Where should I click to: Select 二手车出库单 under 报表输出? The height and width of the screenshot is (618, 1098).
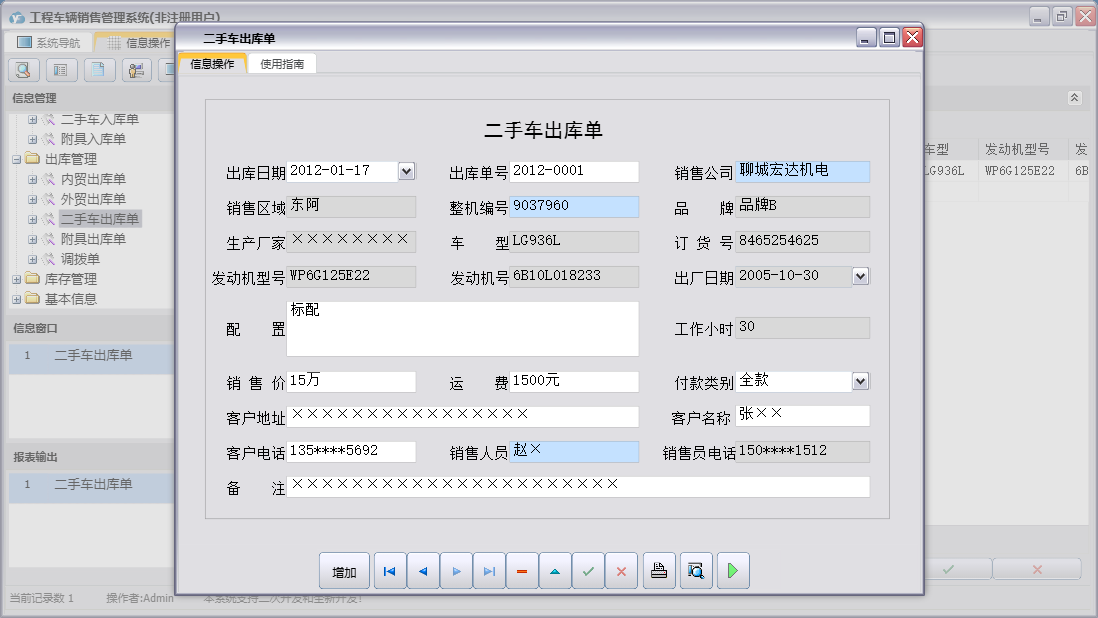click(x=91, y=484)
